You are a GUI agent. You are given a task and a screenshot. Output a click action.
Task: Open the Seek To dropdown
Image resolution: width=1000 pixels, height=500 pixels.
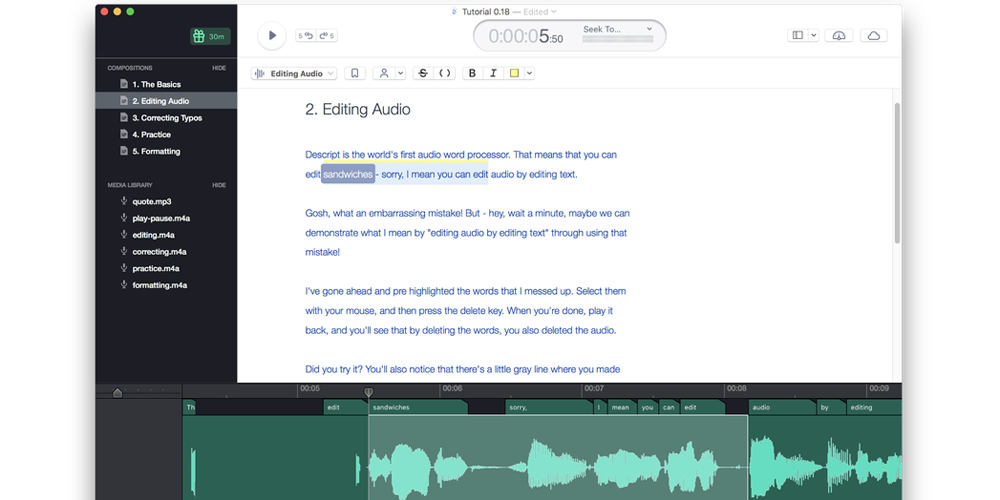(x=617, y=30)
